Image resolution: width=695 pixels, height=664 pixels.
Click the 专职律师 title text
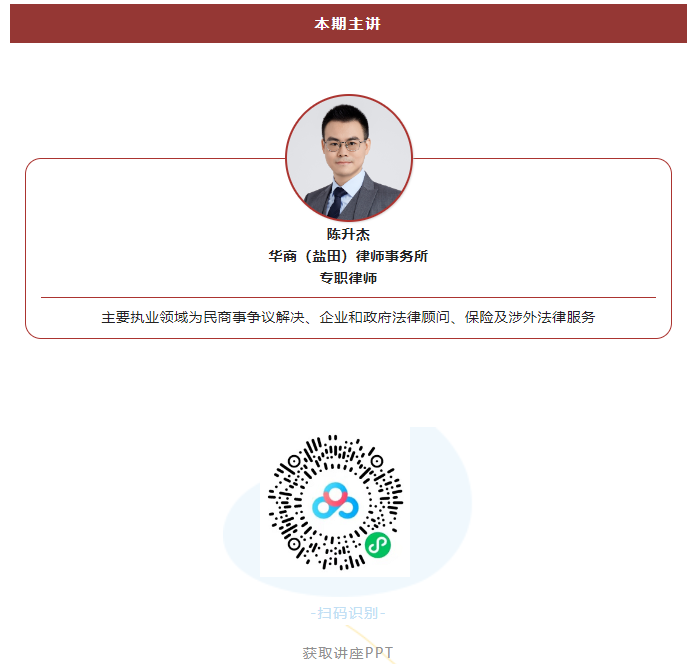[348, 278]
